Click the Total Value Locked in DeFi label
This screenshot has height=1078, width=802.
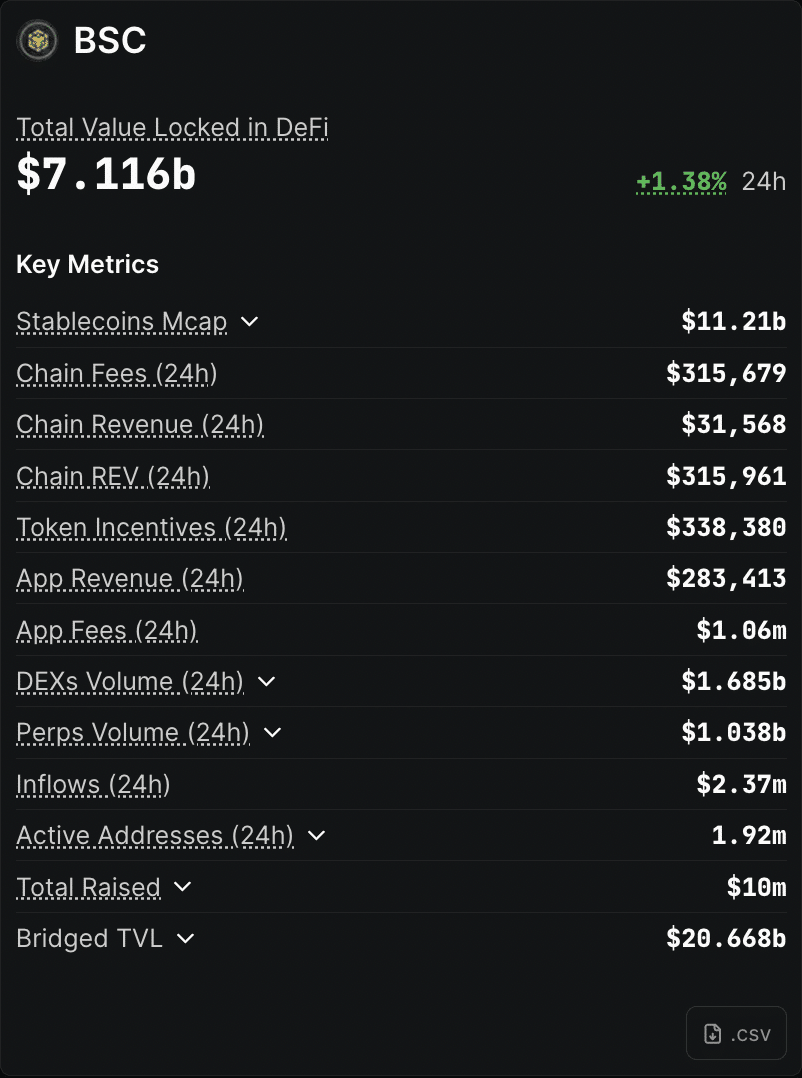(172, 128)
